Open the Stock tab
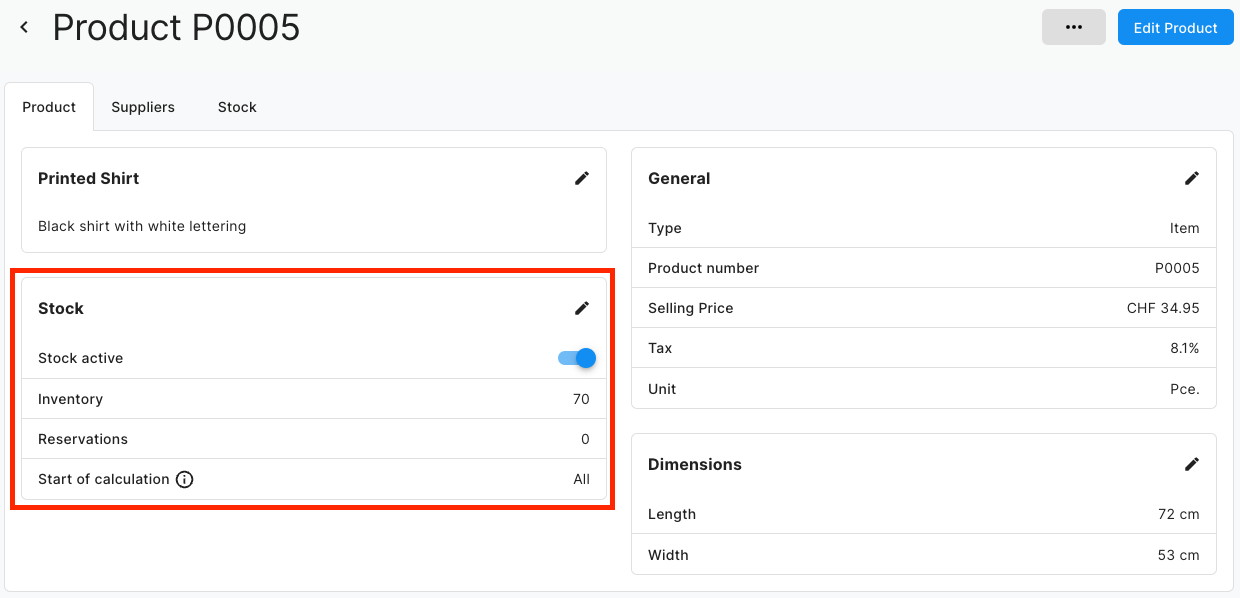 [237, 107]
